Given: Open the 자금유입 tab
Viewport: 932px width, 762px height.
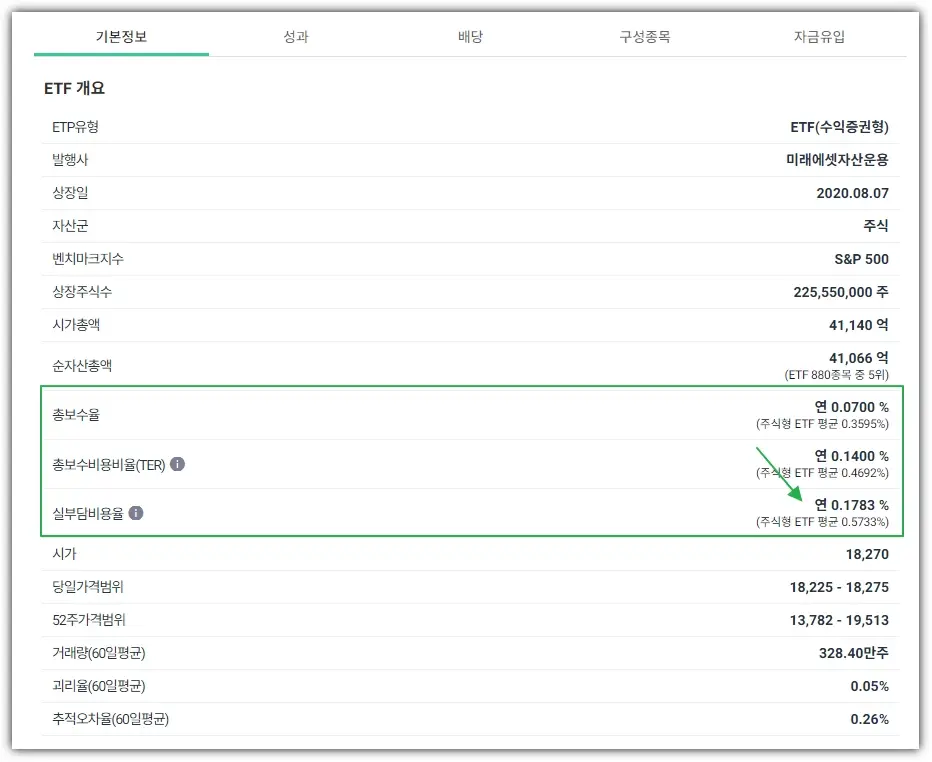Looking at the screenshot, I should [819, 37].
